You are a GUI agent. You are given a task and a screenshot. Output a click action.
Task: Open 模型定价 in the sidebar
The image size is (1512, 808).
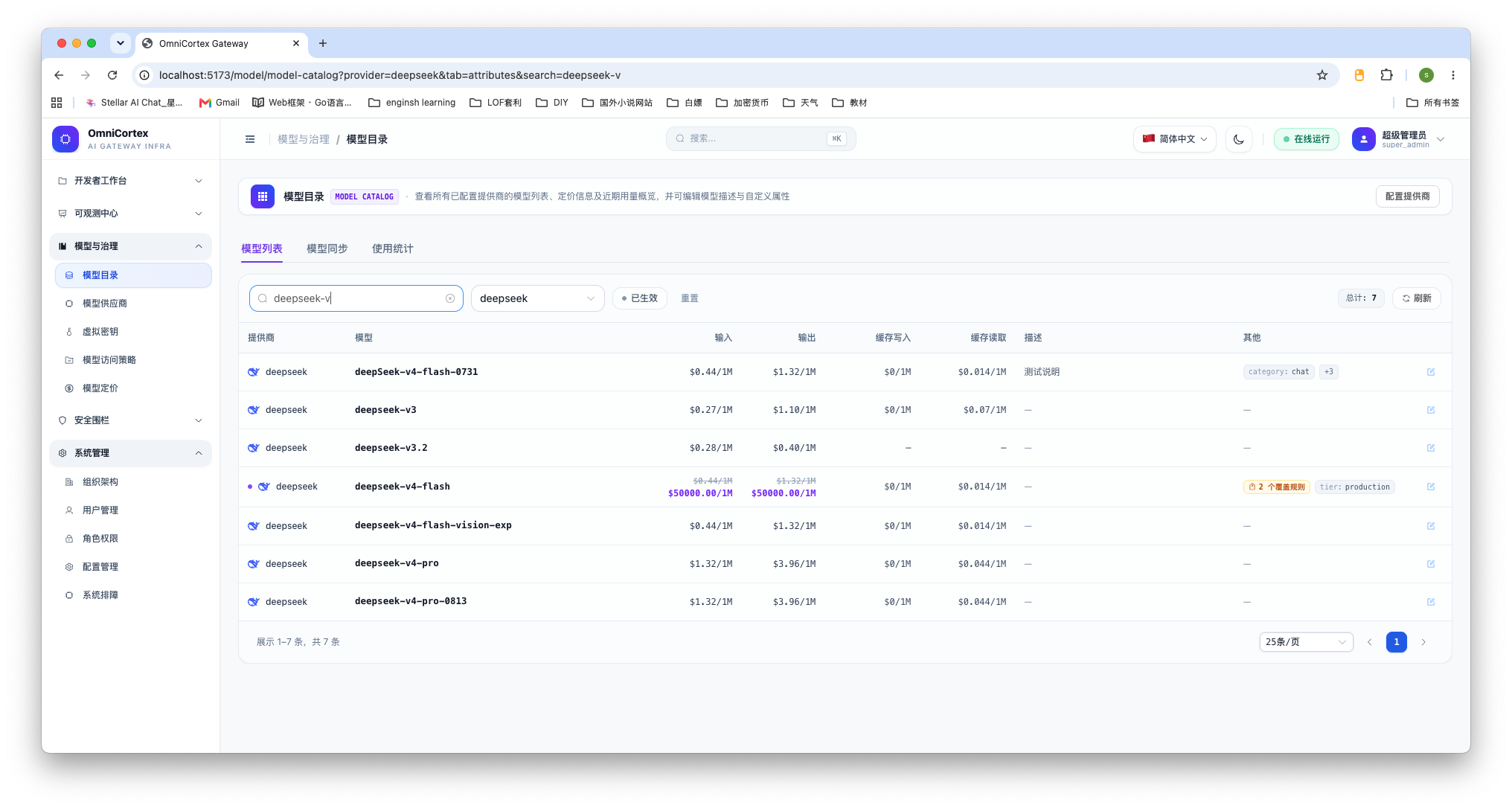coord(134,388)
